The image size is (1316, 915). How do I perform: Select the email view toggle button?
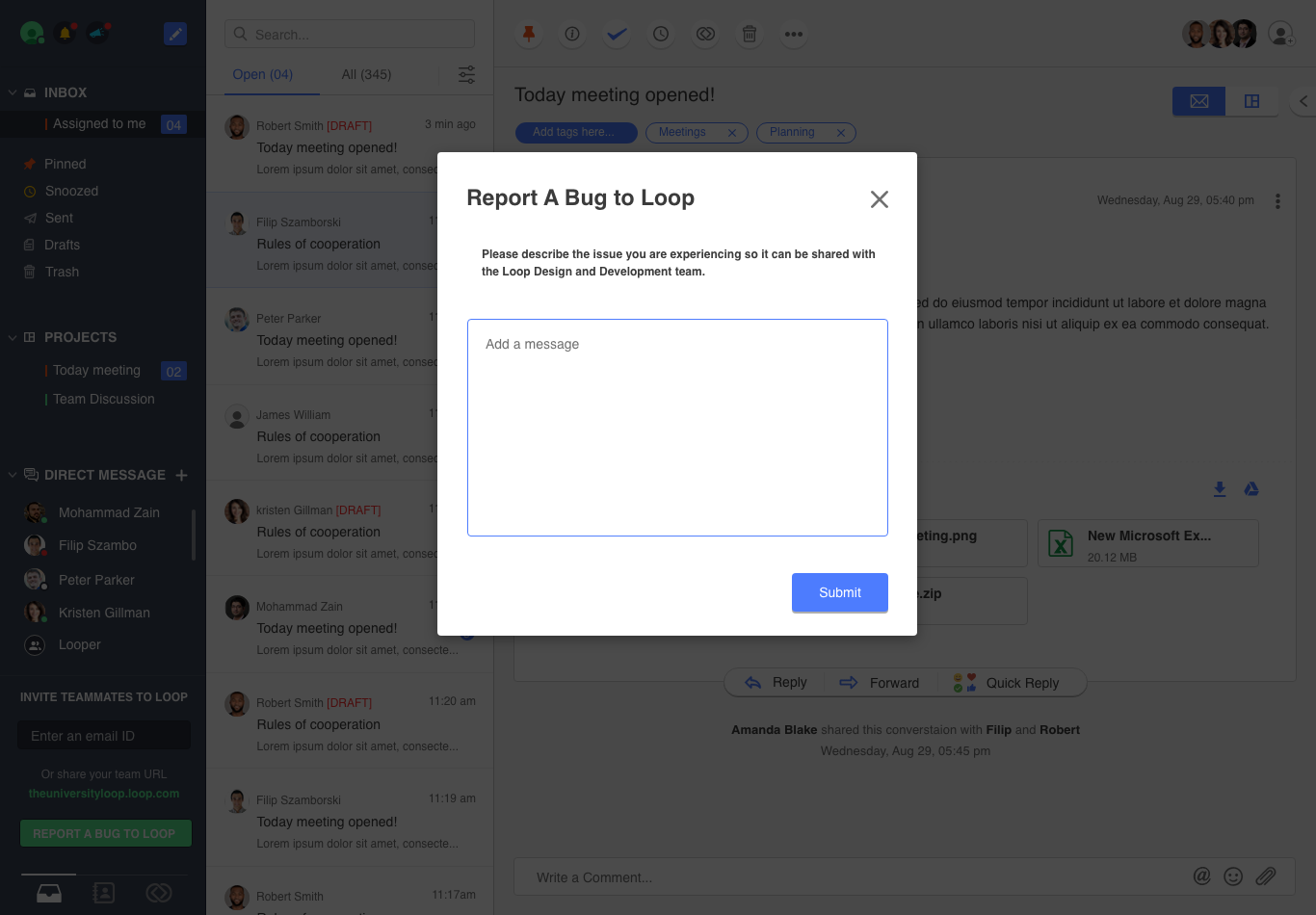(1198, 101)
